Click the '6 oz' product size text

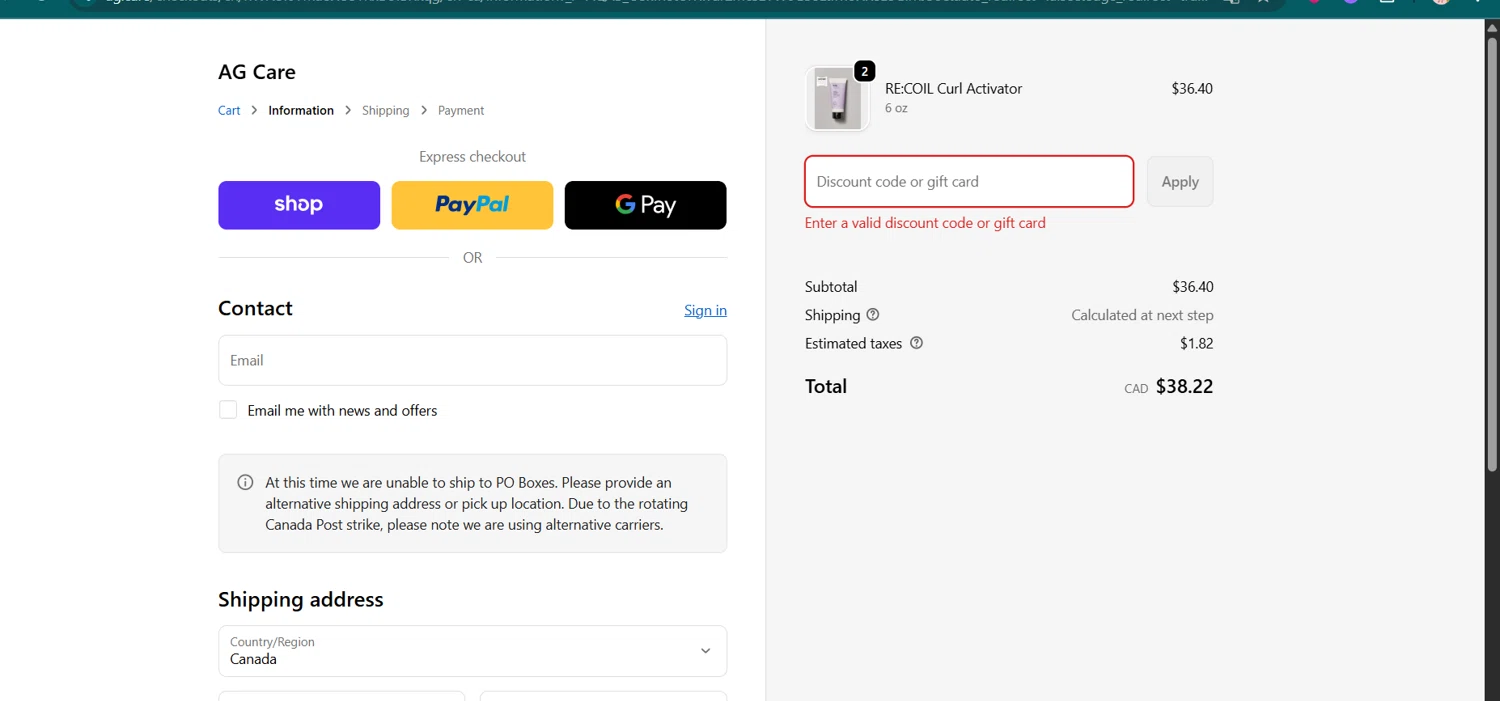click(896, 108)
